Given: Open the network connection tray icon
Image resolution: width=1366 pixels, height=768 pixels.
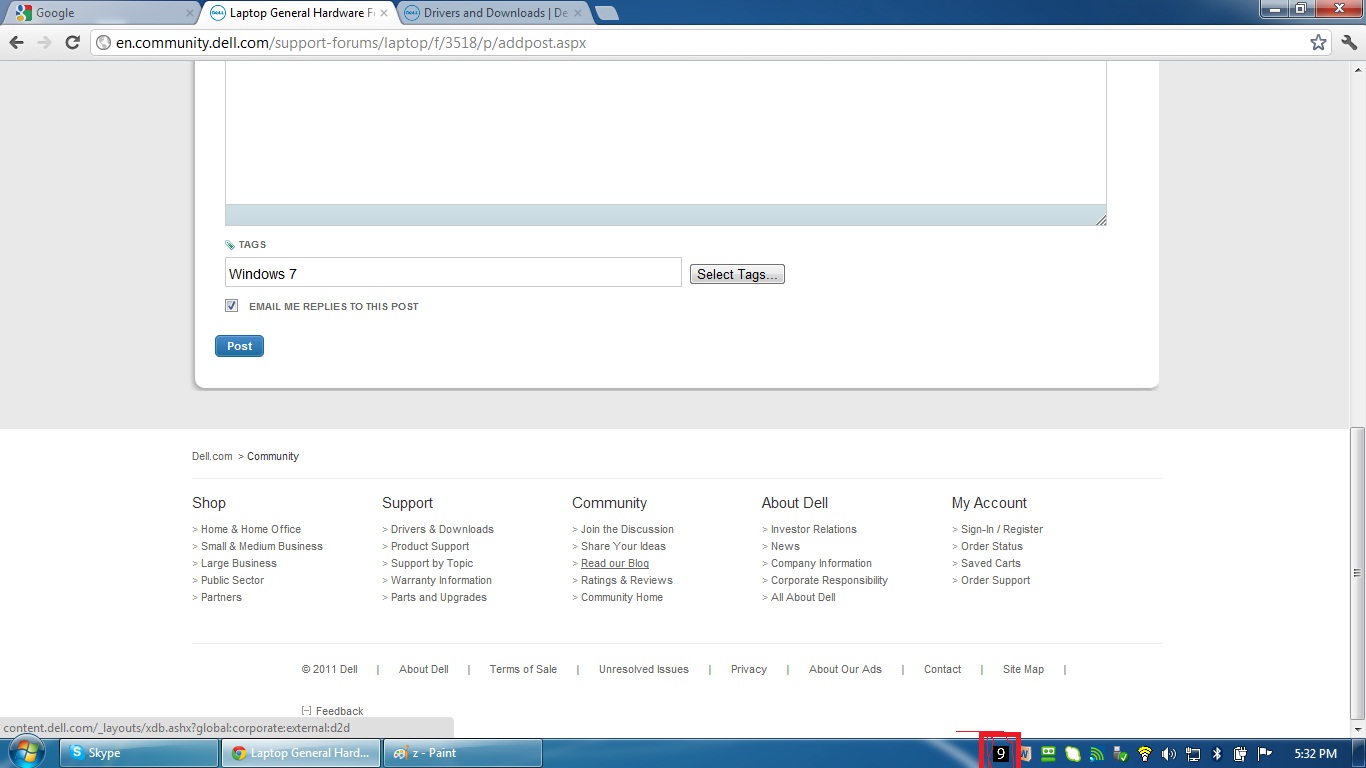Looking at the screenshot, I should tap(1193, 754).
